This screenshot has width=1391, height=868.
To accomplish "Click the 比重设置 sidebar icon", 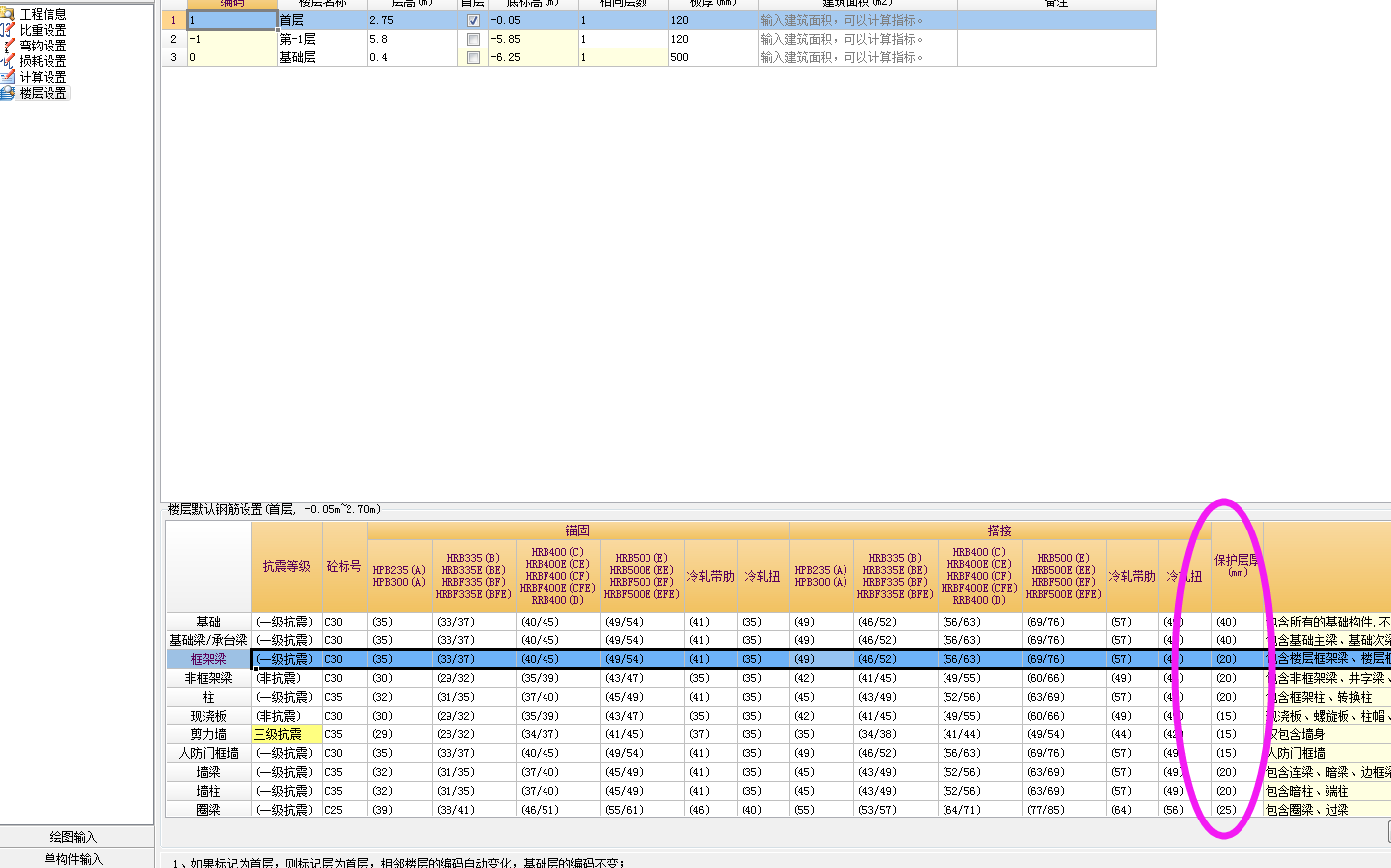I will 7,30.
